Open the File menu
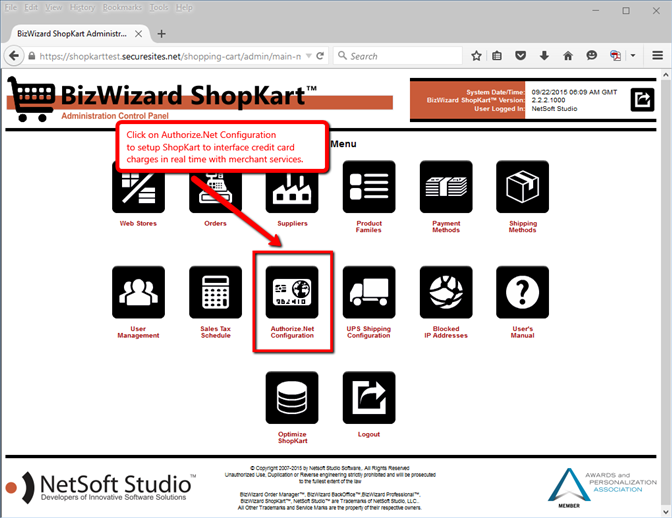This screenshot has height=518, width=672. 11,8
